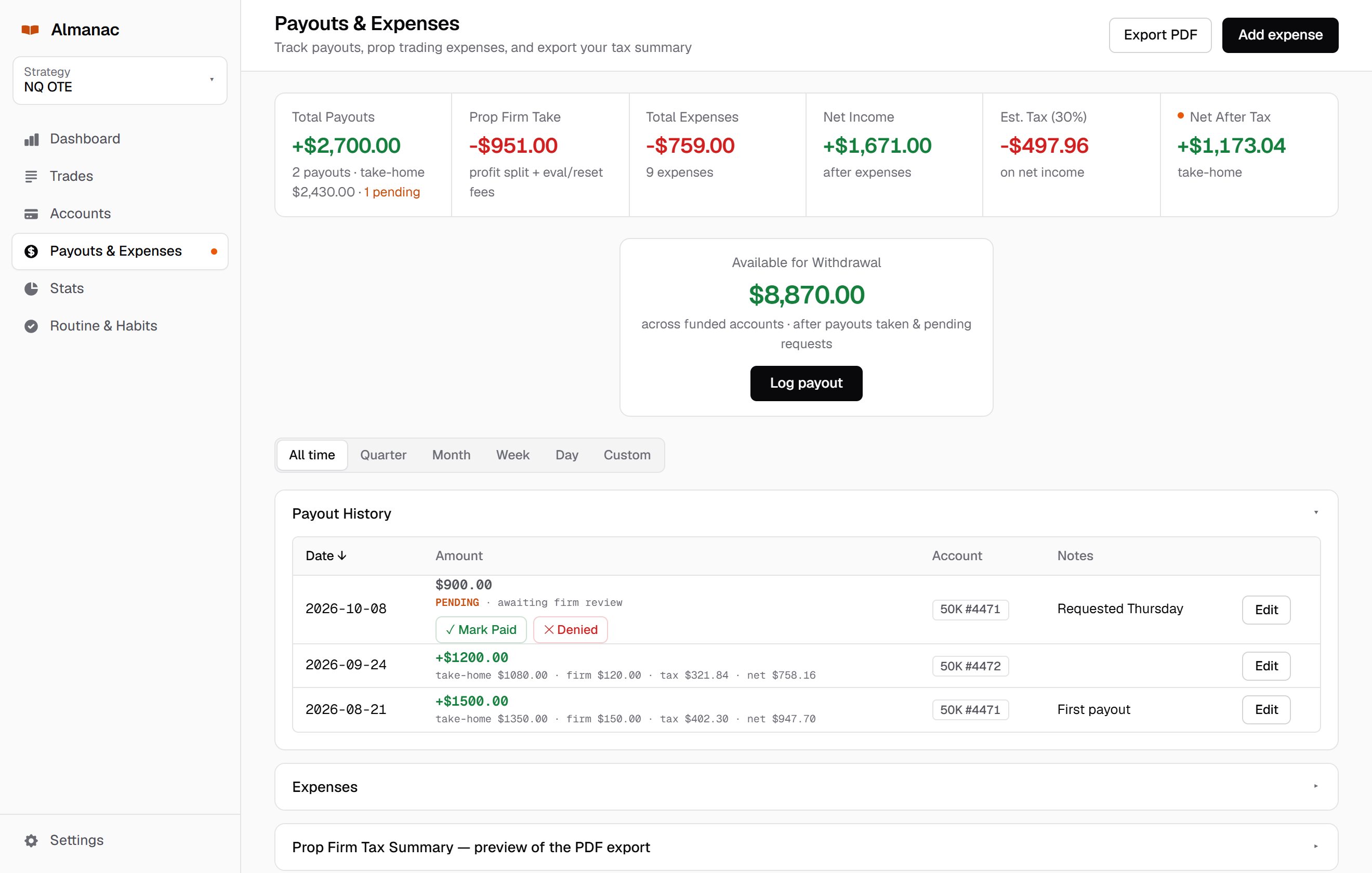
Task: Click the Dashboard bar chart icon
Action: coord(31,139)
